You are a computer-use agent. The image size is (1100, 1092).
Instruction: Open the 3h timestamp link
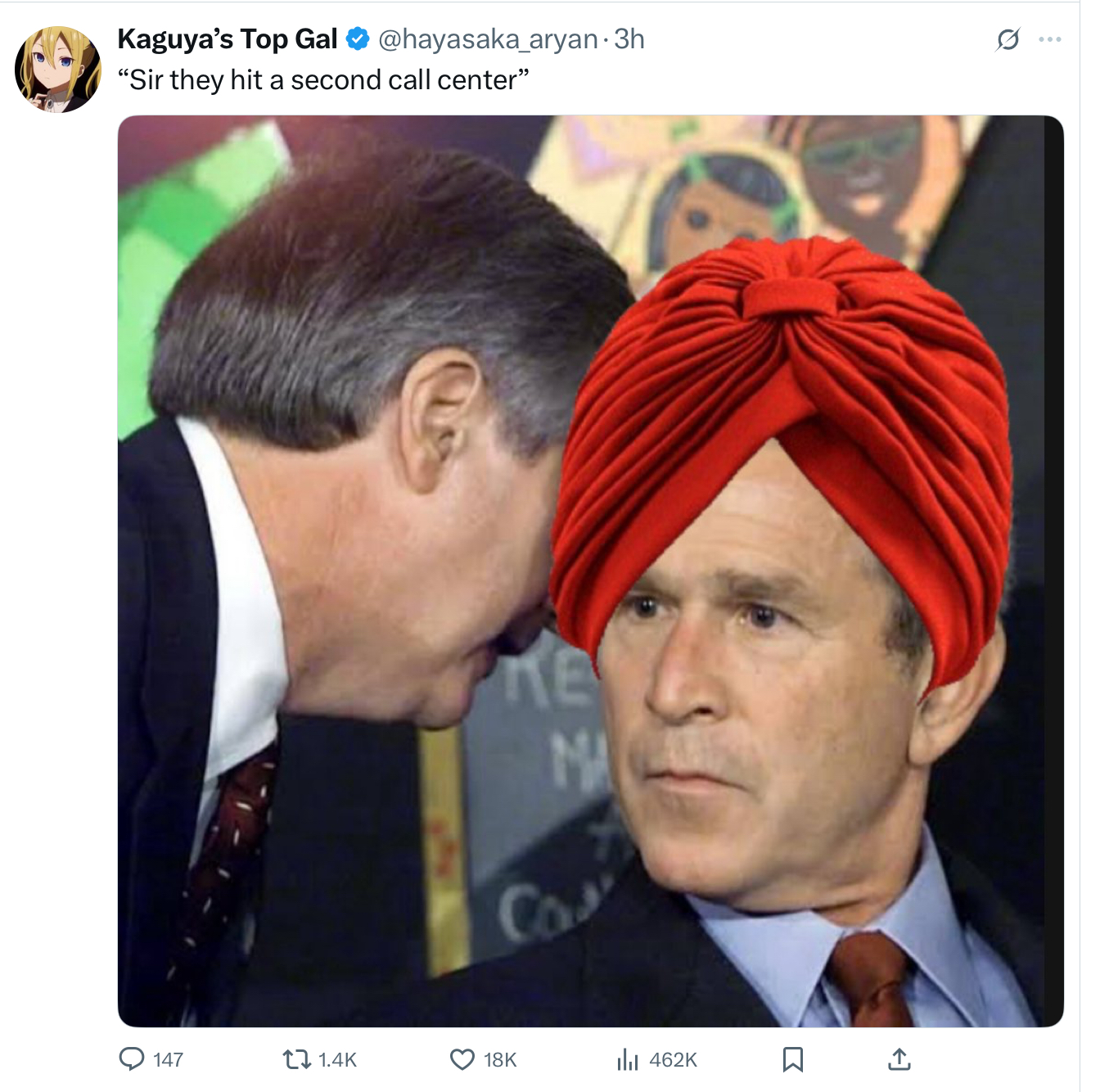(629, 39)
